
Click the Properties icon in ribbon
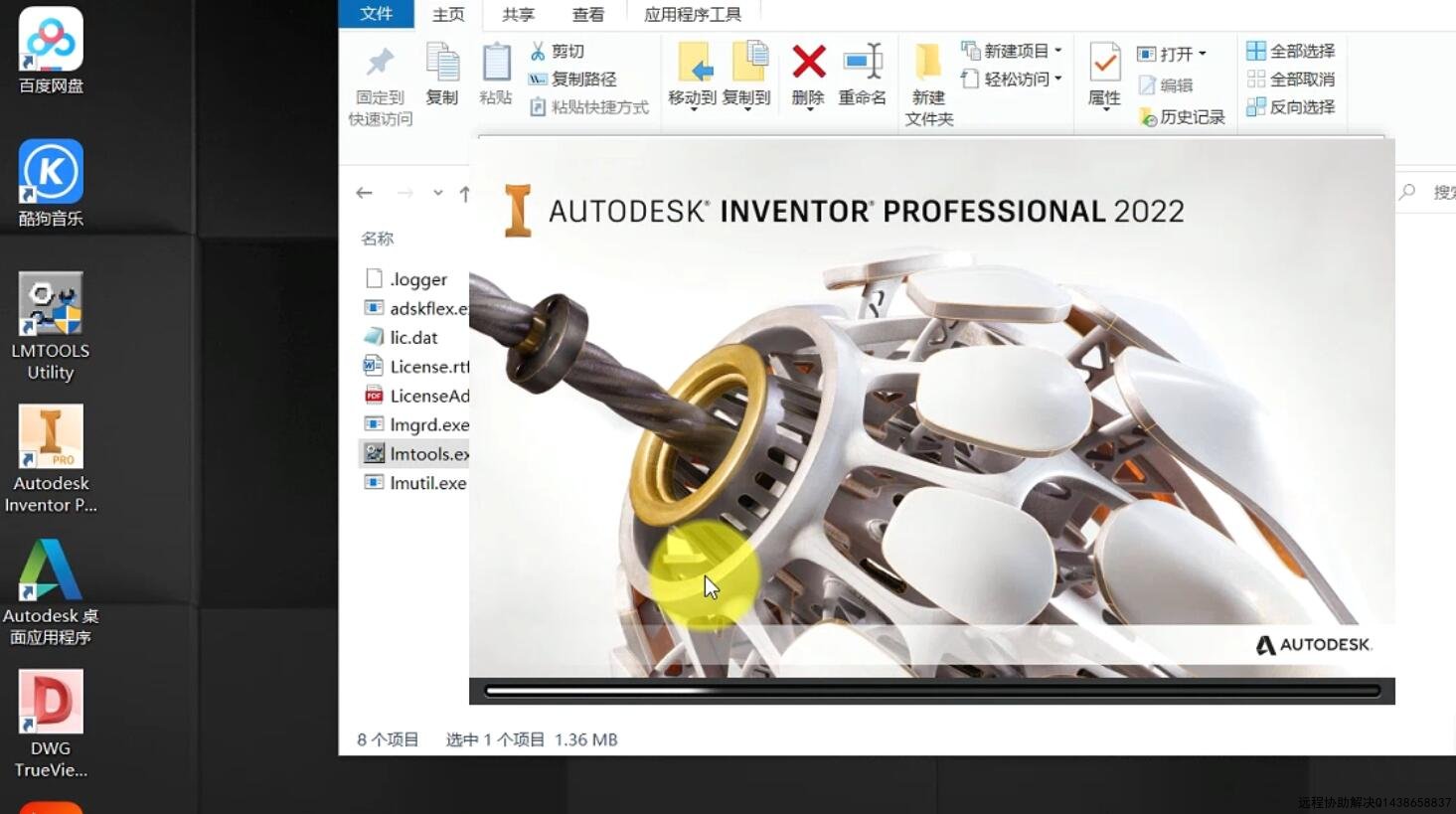coord(1104,64)
